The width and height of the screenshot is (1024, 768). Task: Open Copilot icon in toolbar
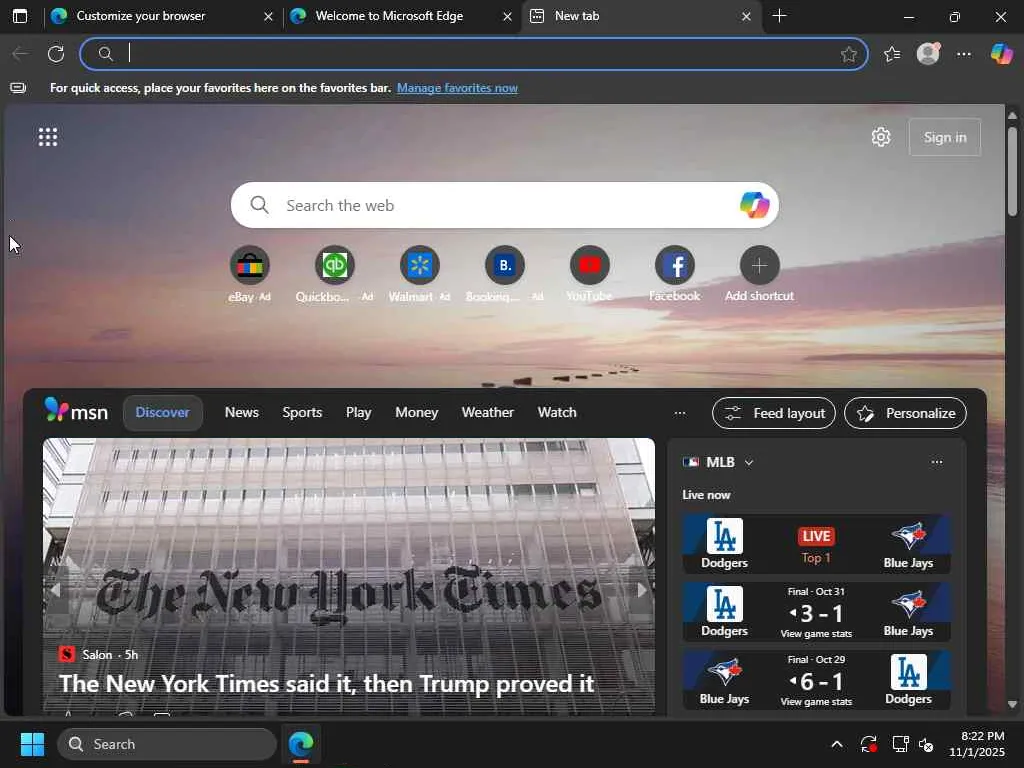pyautogui.click(x=1001, y=54)
